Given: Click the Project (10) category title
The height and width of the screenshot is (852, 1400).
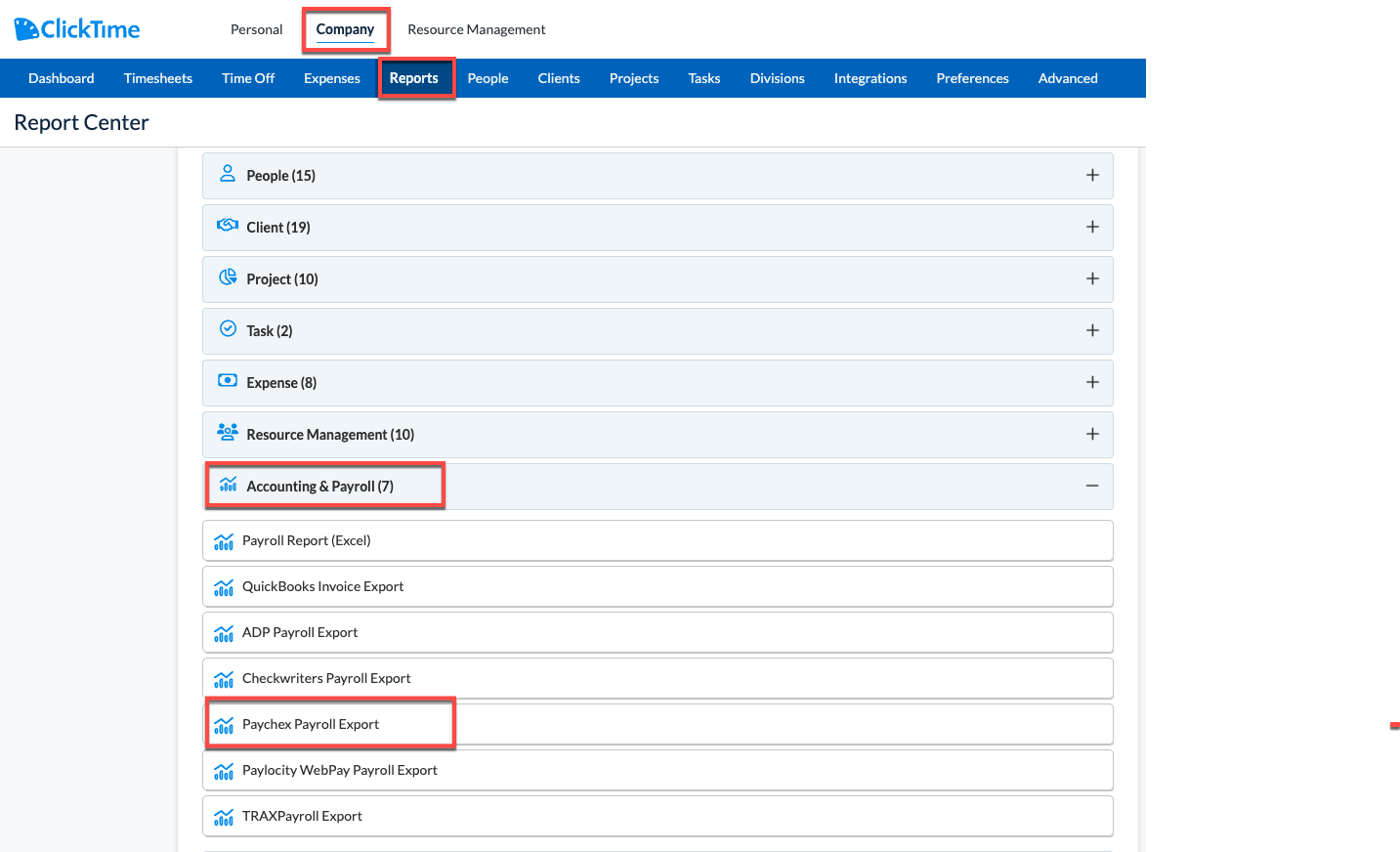Looking at the screenshot, I should coord(282,279).
